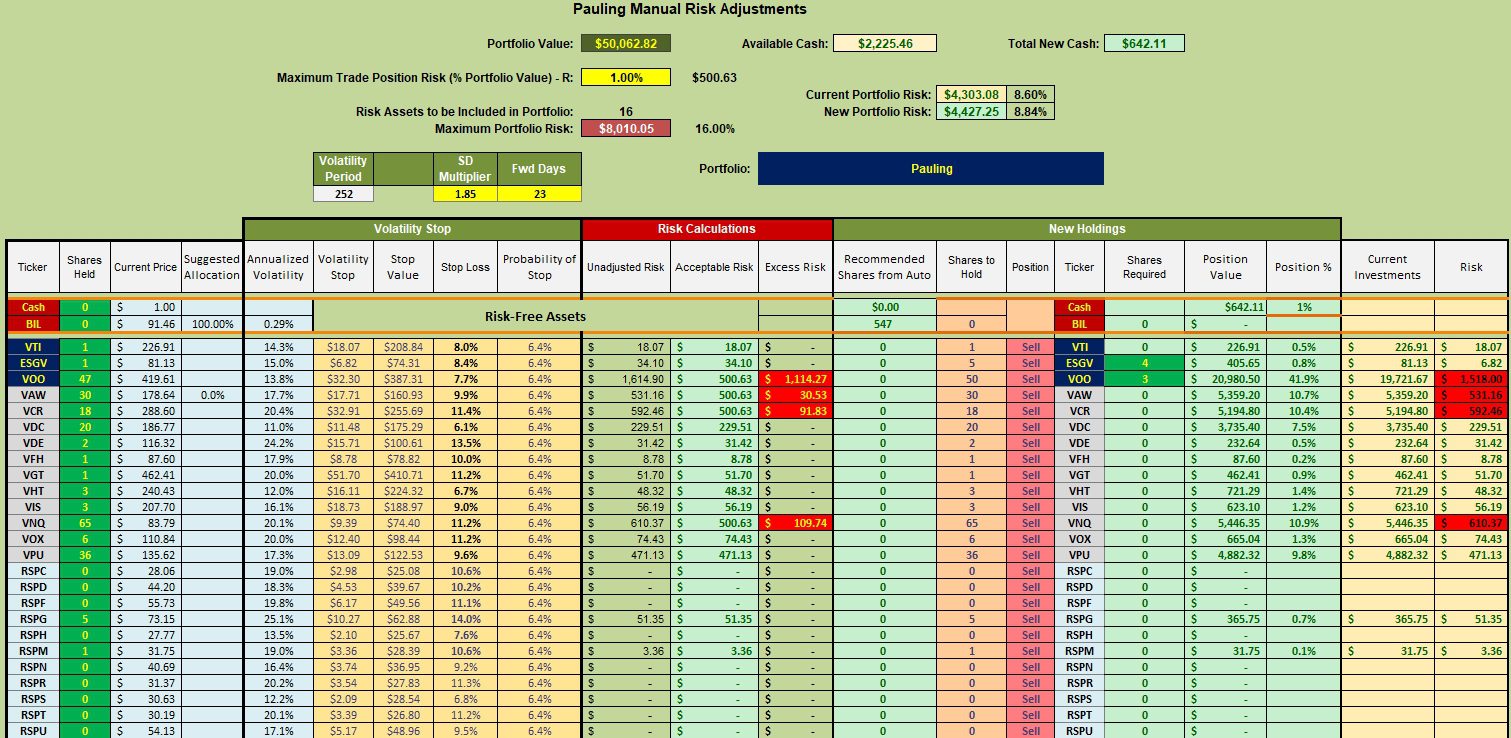Click VOO current investments 19,721.67
1511x738 pixels.
pos(1387,379)
